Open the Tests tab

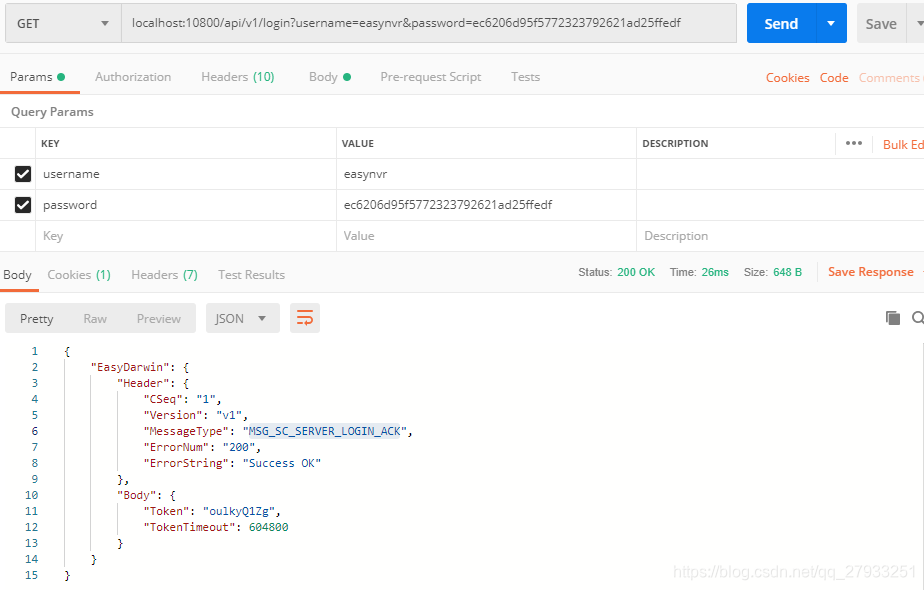click(526, 77)
